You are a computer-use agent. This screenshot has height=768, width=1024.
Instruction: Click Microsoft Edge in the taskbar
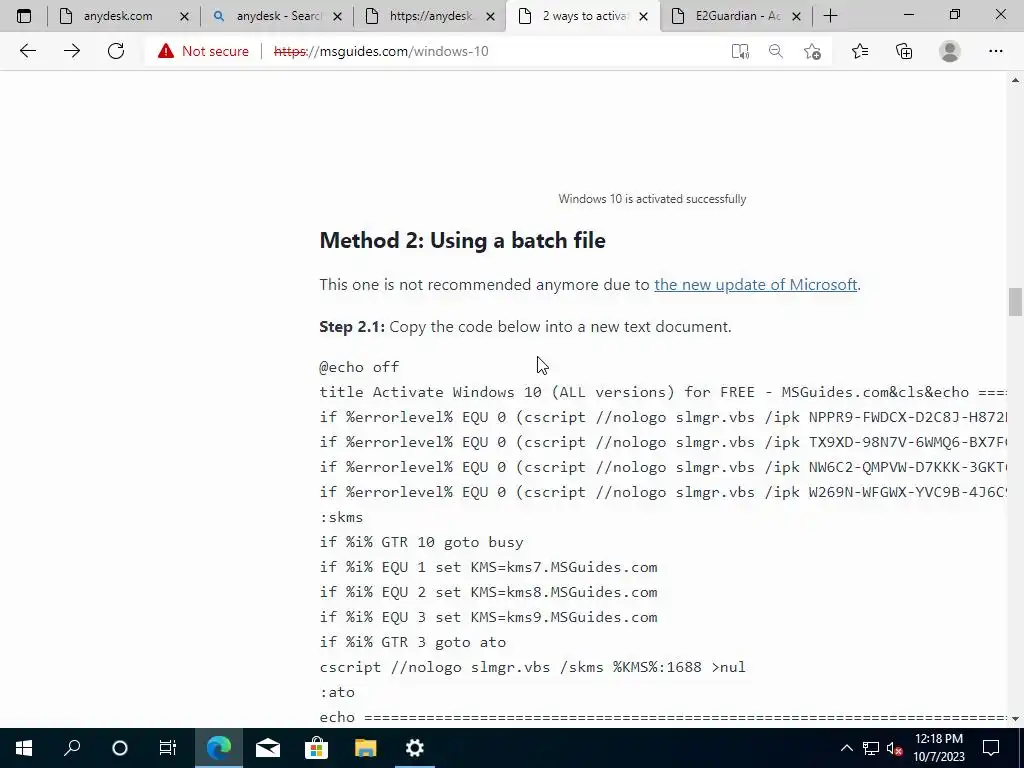pyautogui.click(x=219, y=748)
